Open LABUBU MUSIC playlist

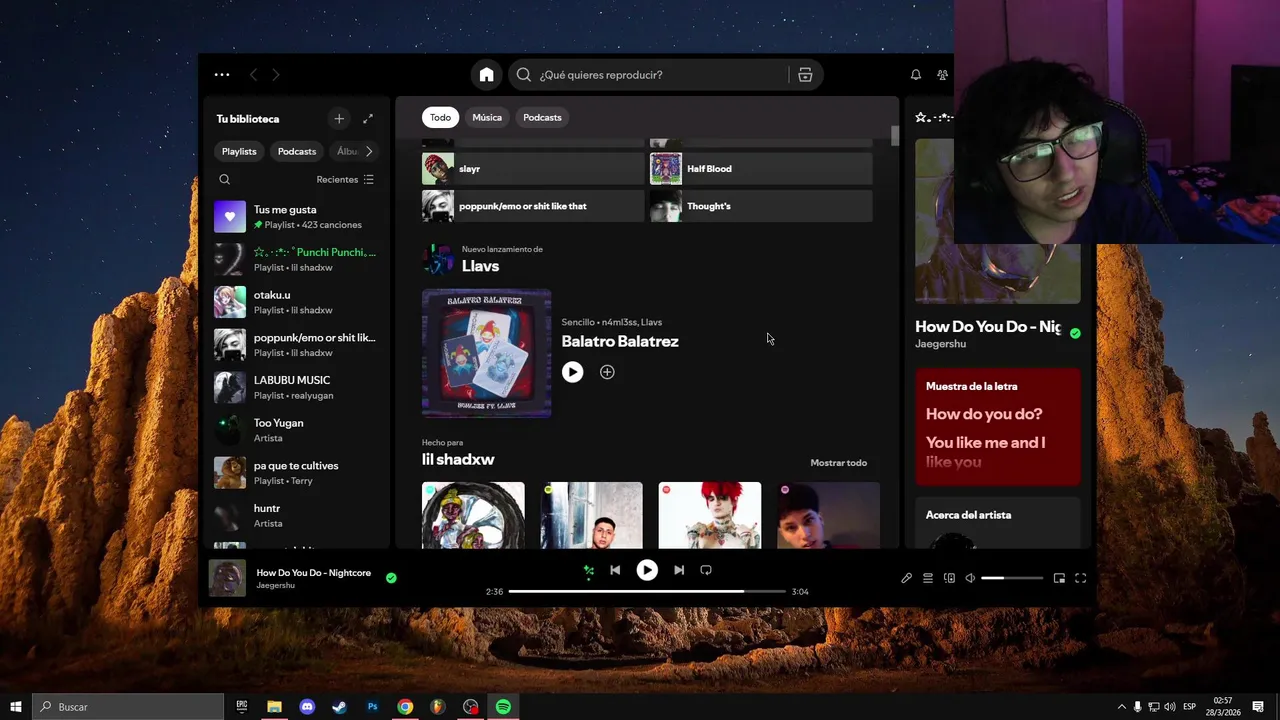coord(296,387)
